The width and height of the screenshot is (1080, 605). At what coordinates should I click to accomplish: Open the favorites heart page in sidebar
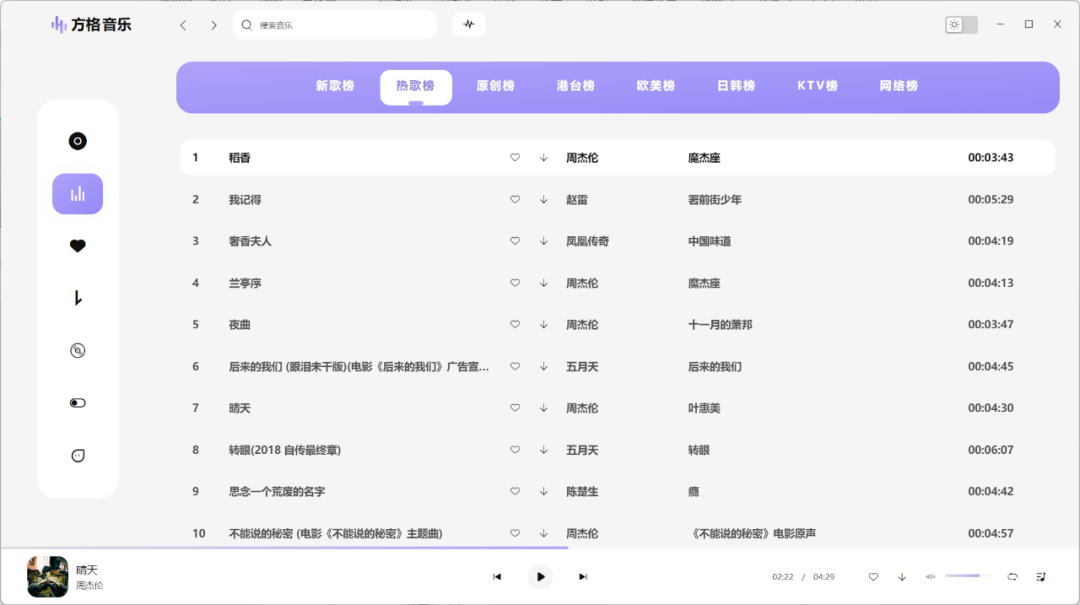[78, 246]
